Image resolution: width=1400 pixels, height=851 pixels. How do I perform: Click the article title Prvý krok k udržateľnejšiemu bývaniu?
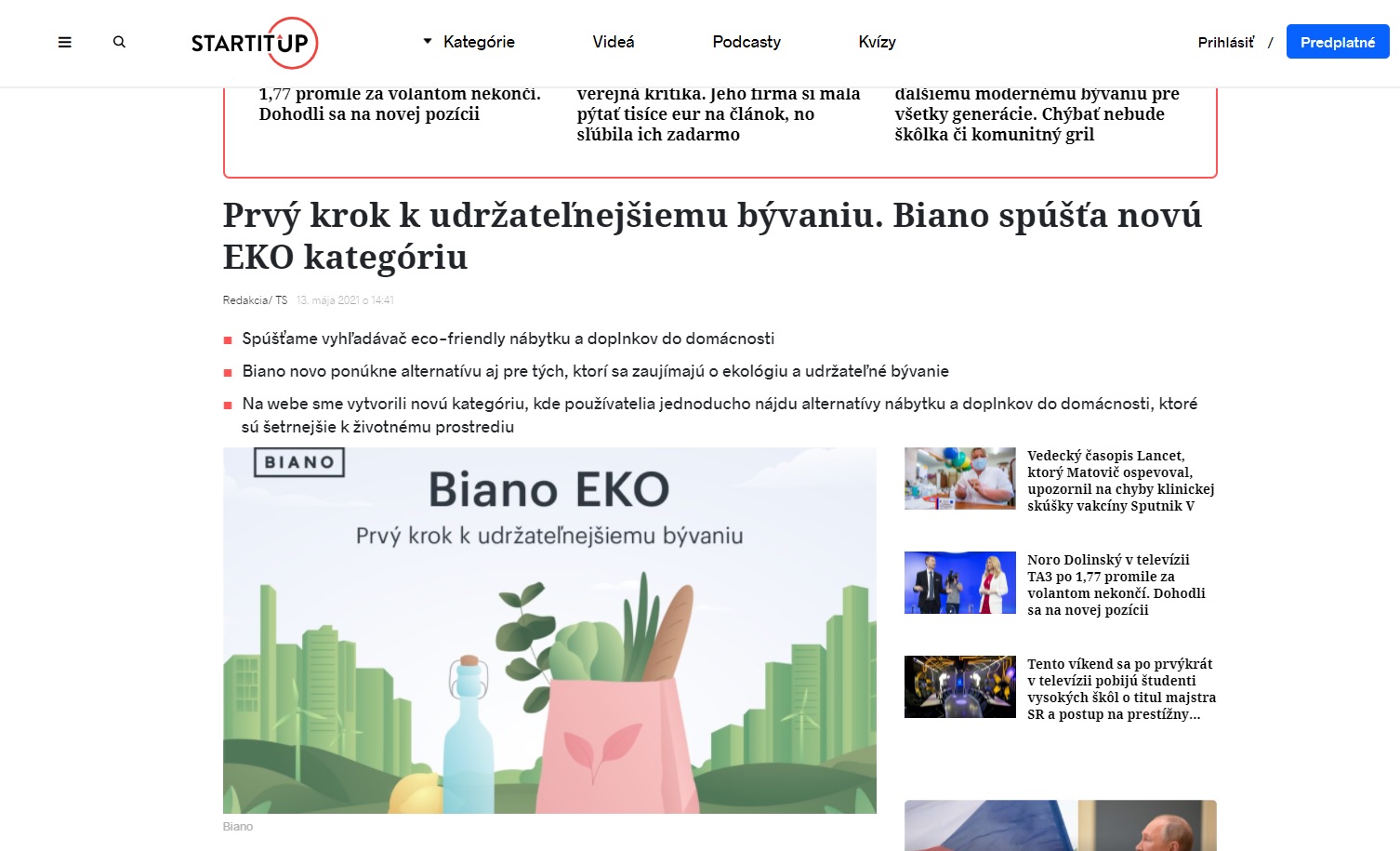(712, 236)
